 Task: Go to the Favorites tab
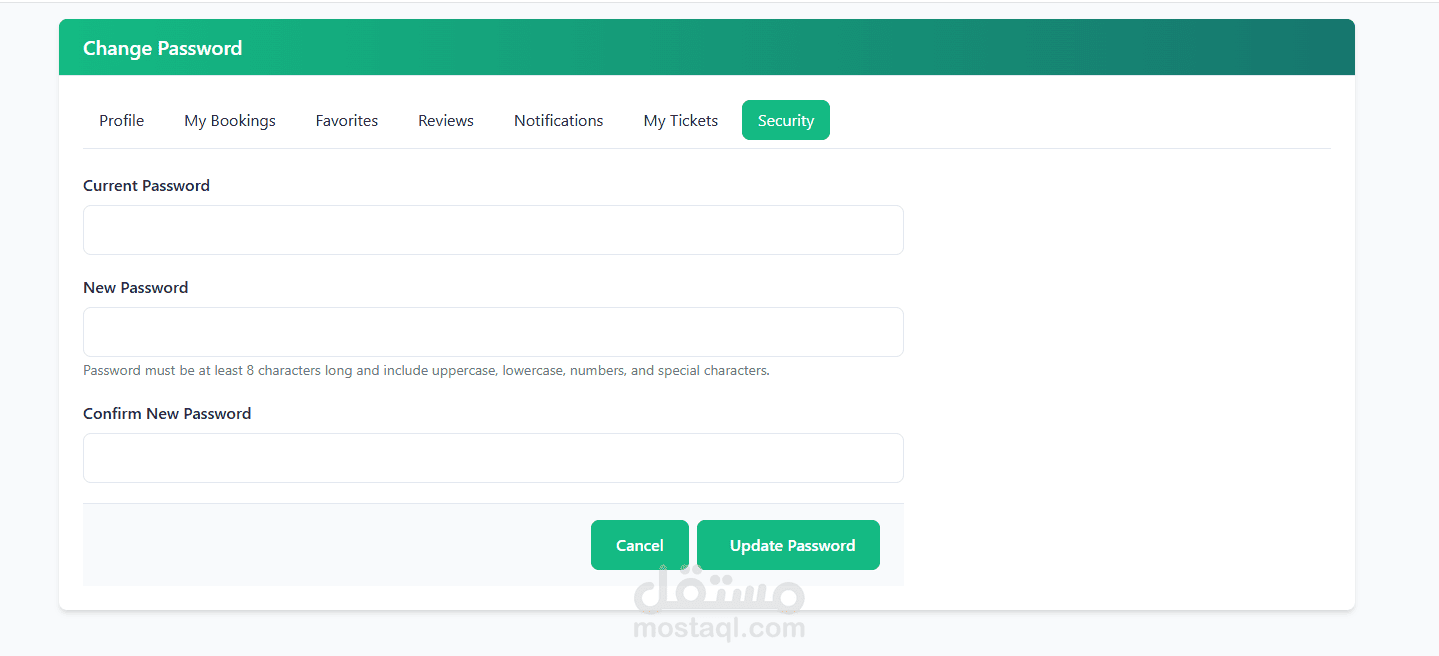(x=347, y=120)
